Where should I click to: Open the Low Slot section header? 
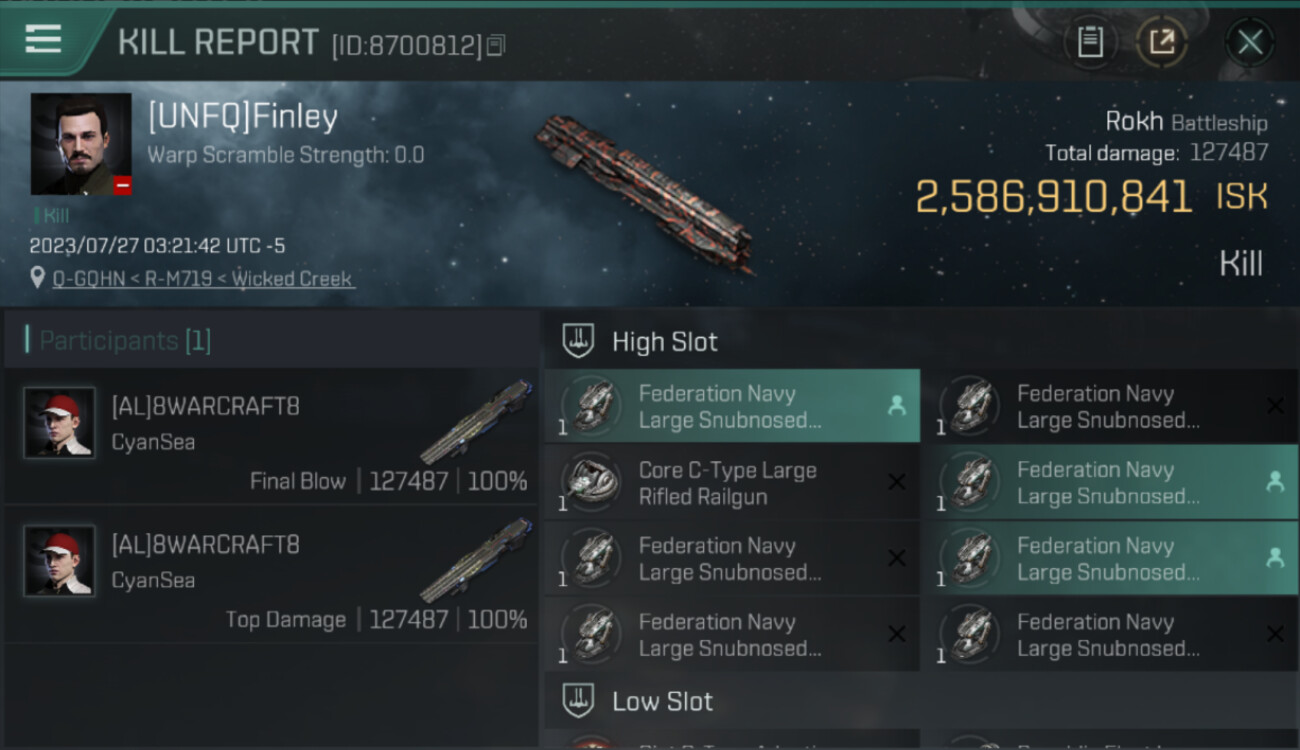(662, 701)
